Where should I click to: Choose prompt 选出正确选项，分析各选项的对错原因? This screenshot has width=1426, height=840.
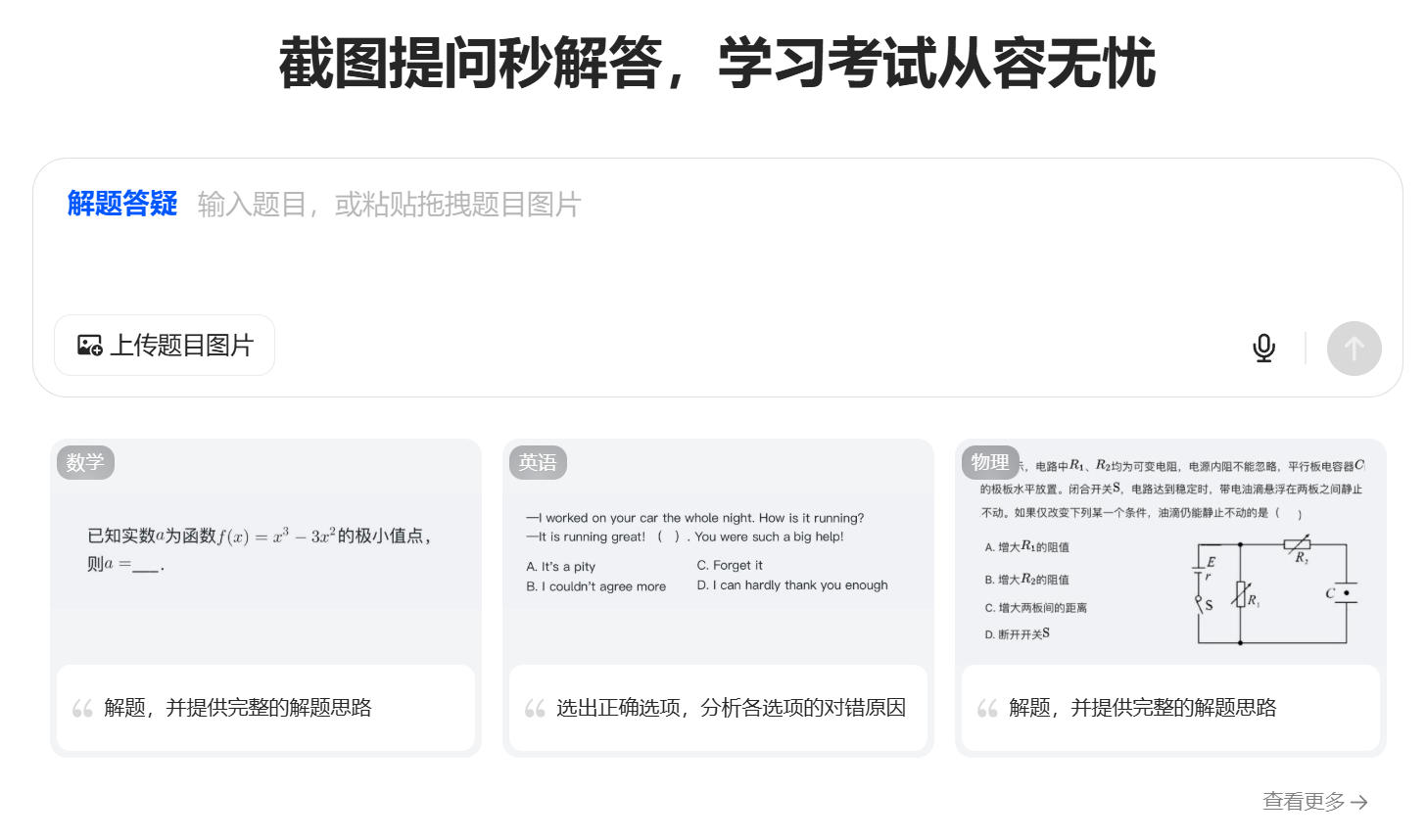click(x=731, y=708)
